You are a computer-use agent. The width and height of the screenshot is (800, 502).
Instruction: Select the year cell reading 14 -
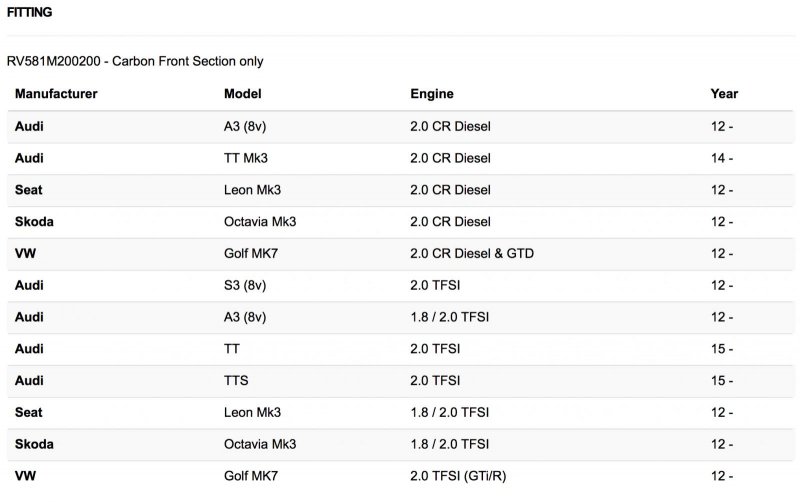[x=721, y=158]
